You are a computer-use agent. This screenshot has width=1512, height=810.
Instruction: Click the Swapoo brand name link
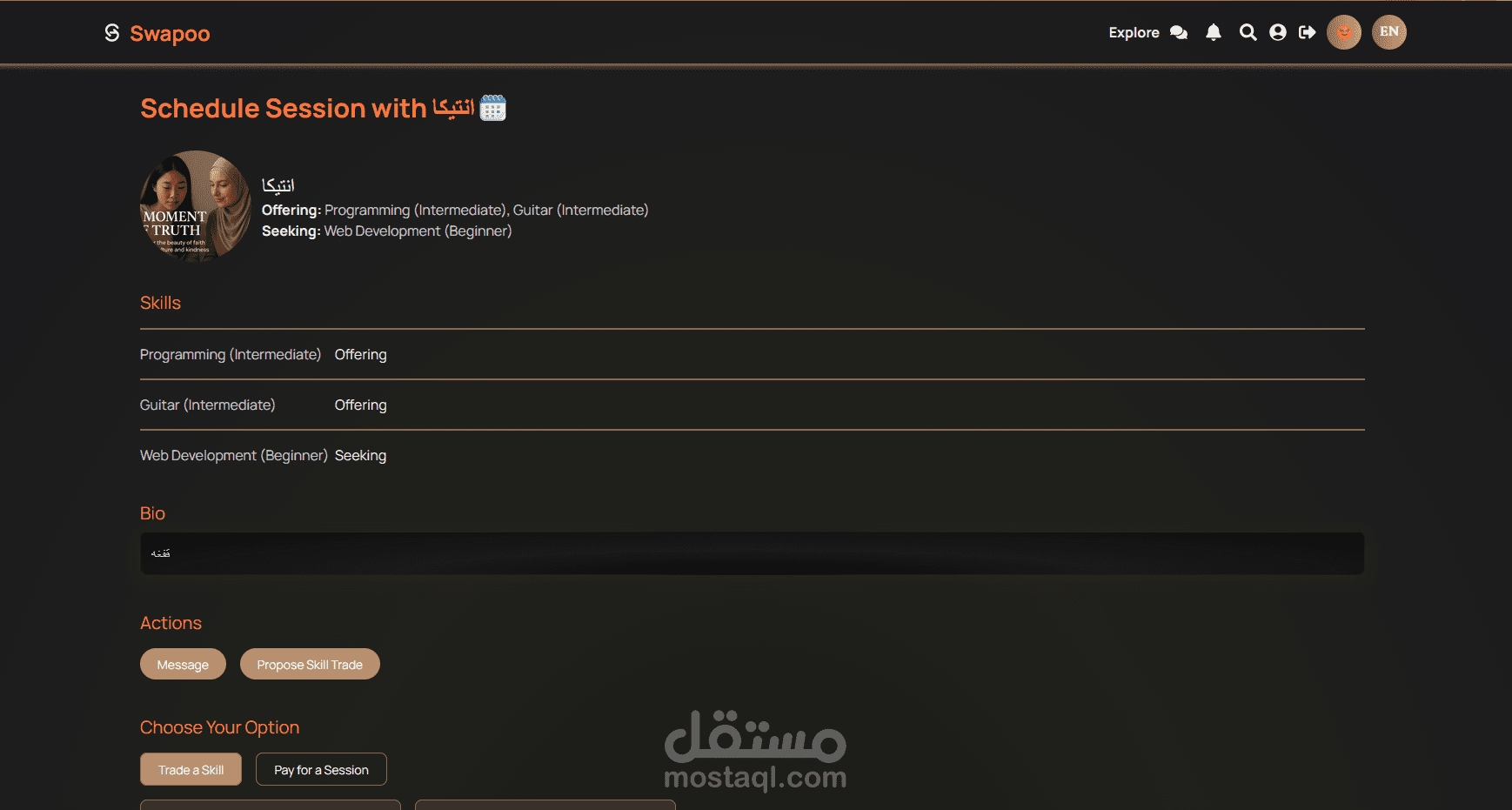click(170, 34)
